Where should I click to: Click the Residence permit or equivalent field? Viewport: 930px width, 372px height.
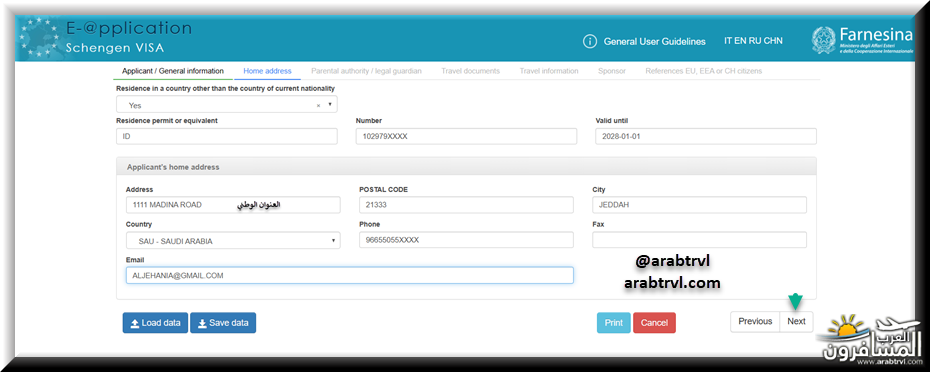[227, 136]
